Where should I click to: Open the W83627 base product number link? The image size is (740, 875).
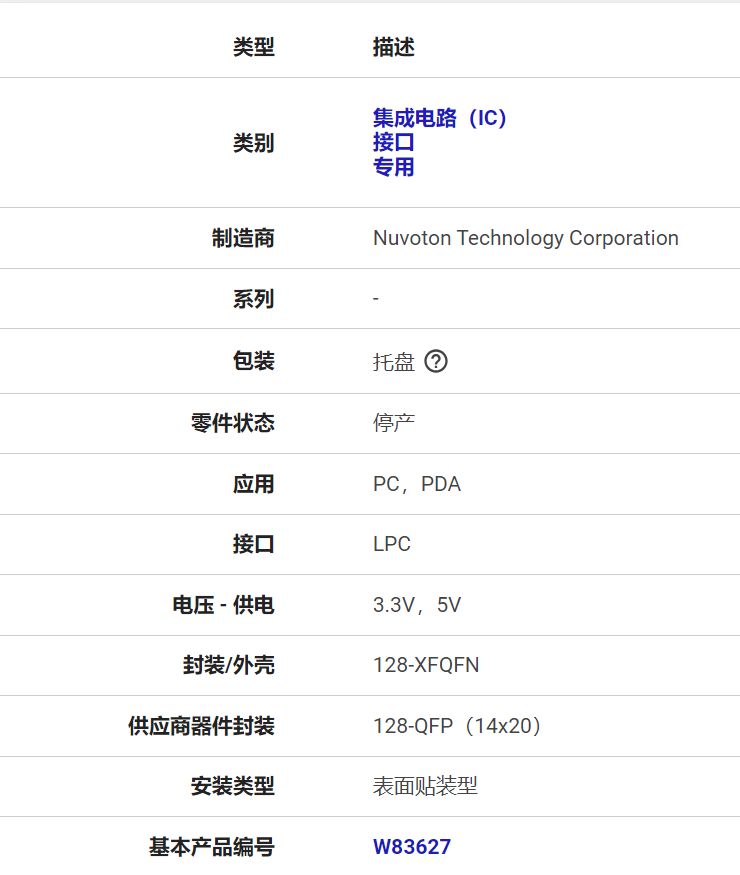pos(412,847)
